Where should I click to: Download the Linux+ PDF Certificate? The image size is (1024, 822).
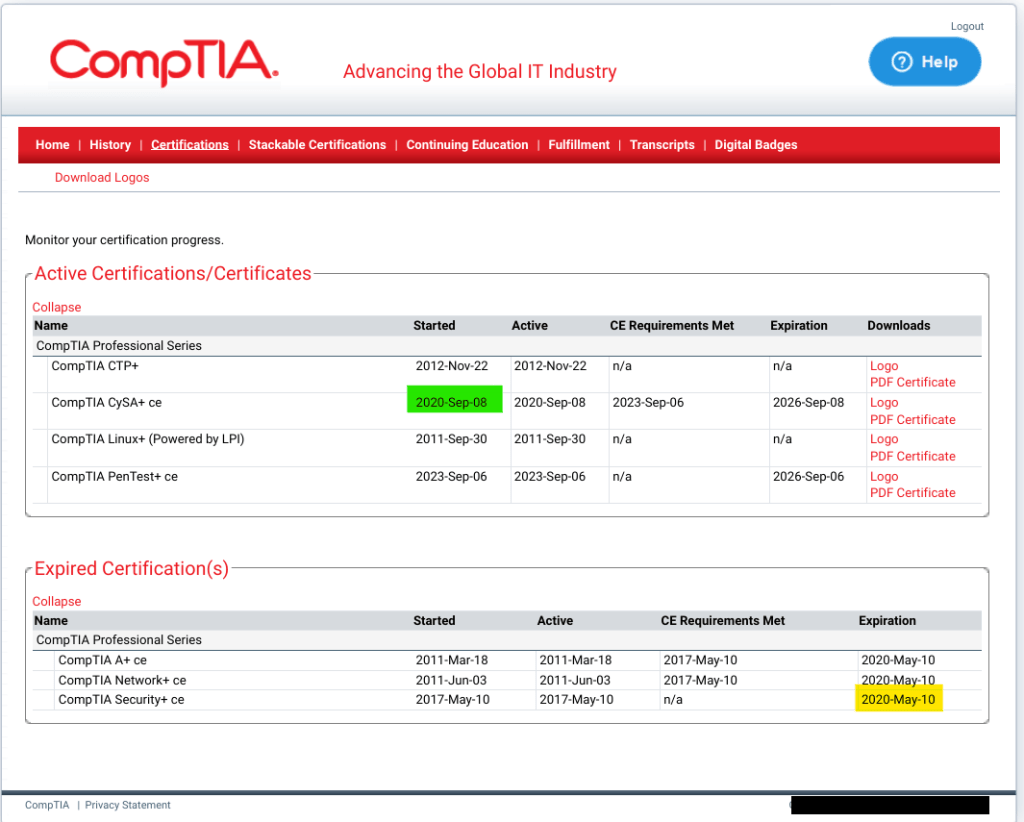pos(912,456)
